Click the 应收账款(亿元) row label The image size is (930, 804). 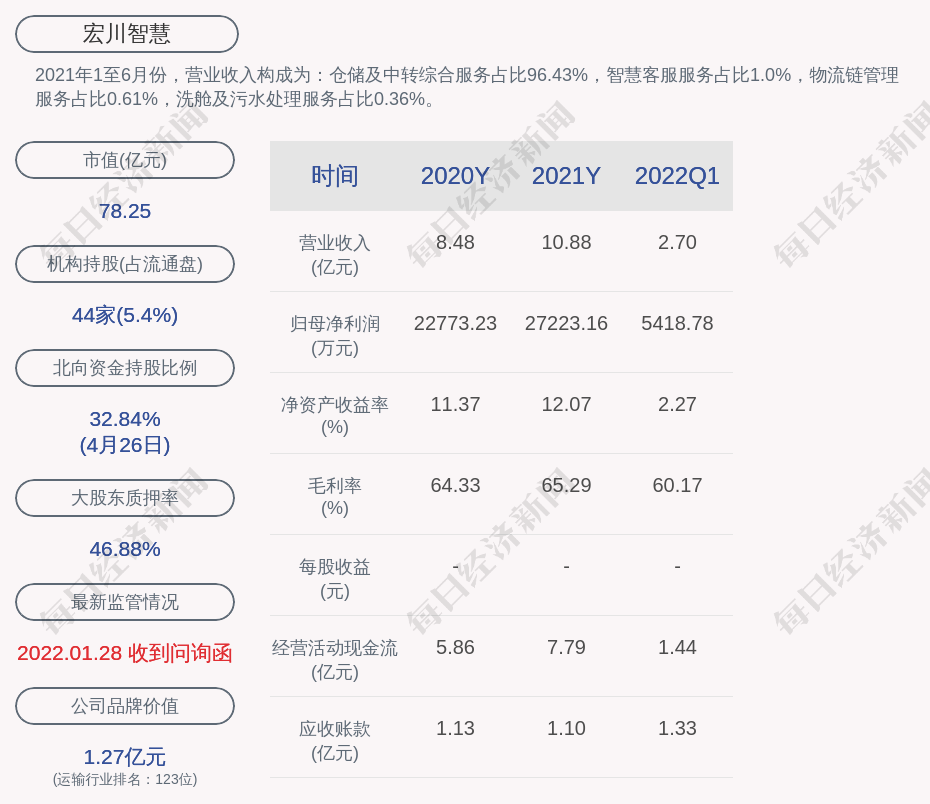coord(335,741)
